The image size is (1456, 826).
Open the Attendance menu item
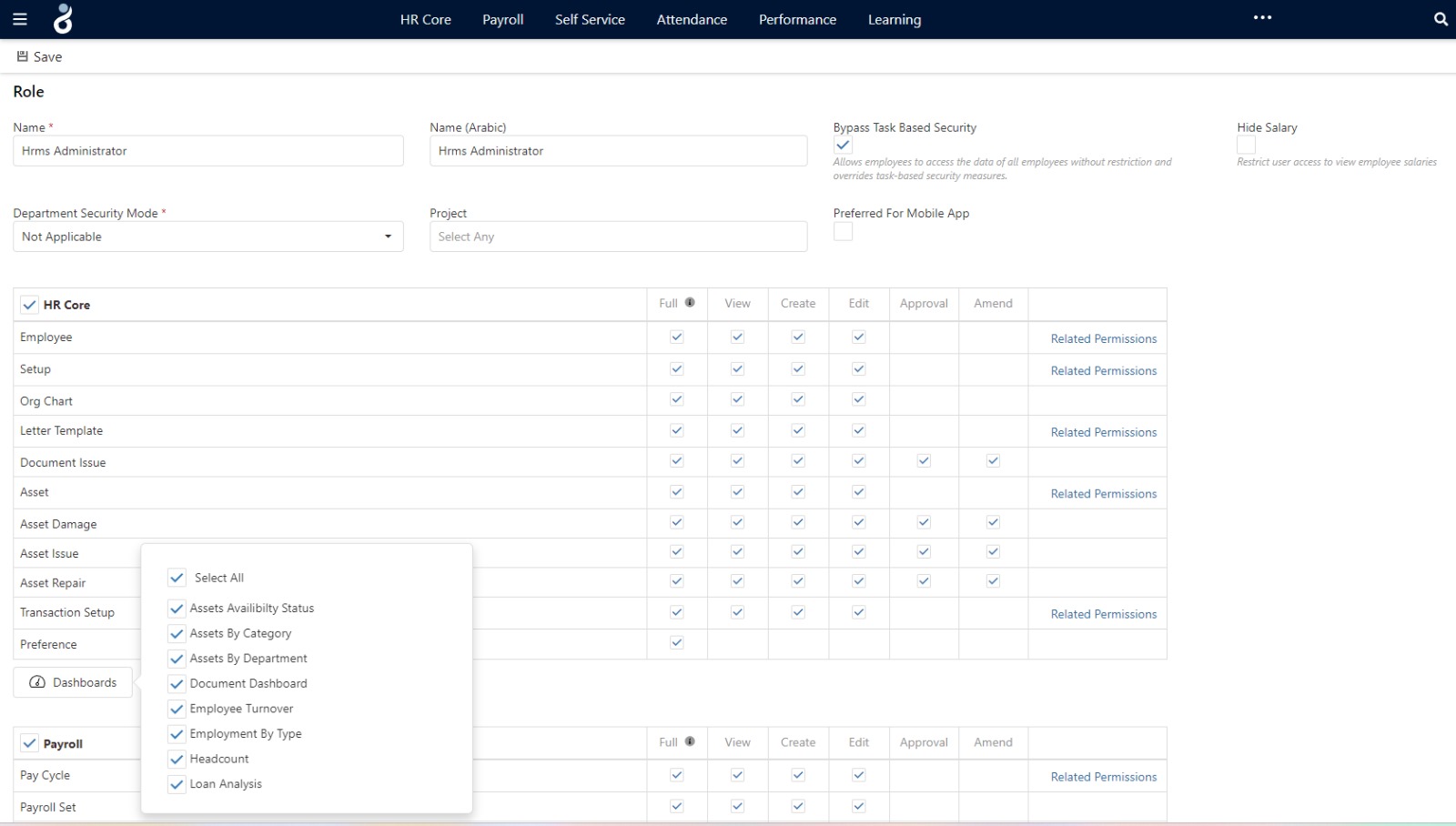[691, 19]
